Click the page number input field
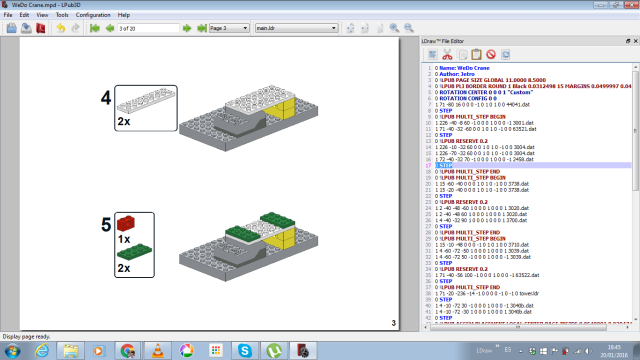 (x=148, y=28)
